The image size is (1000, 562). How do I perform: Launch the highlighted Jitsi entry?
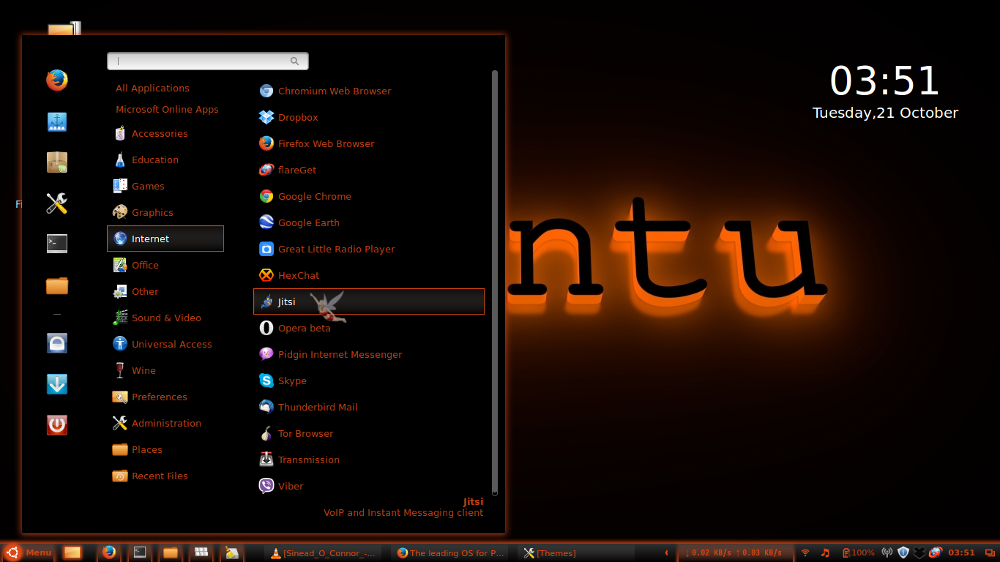[x=369, y=302]
